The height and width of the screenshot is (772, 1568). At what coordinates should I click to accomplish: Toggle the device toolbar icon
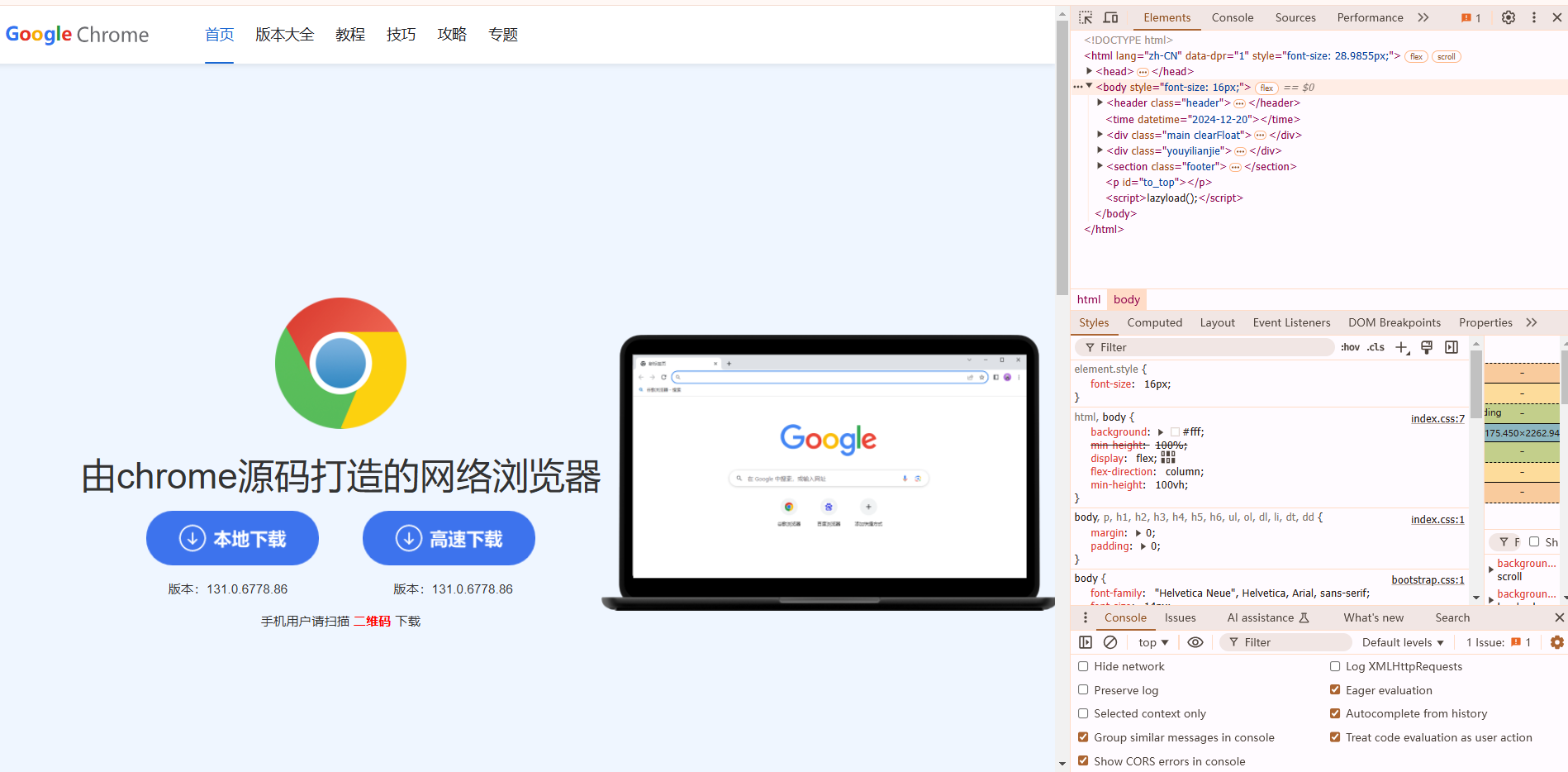1111,17
